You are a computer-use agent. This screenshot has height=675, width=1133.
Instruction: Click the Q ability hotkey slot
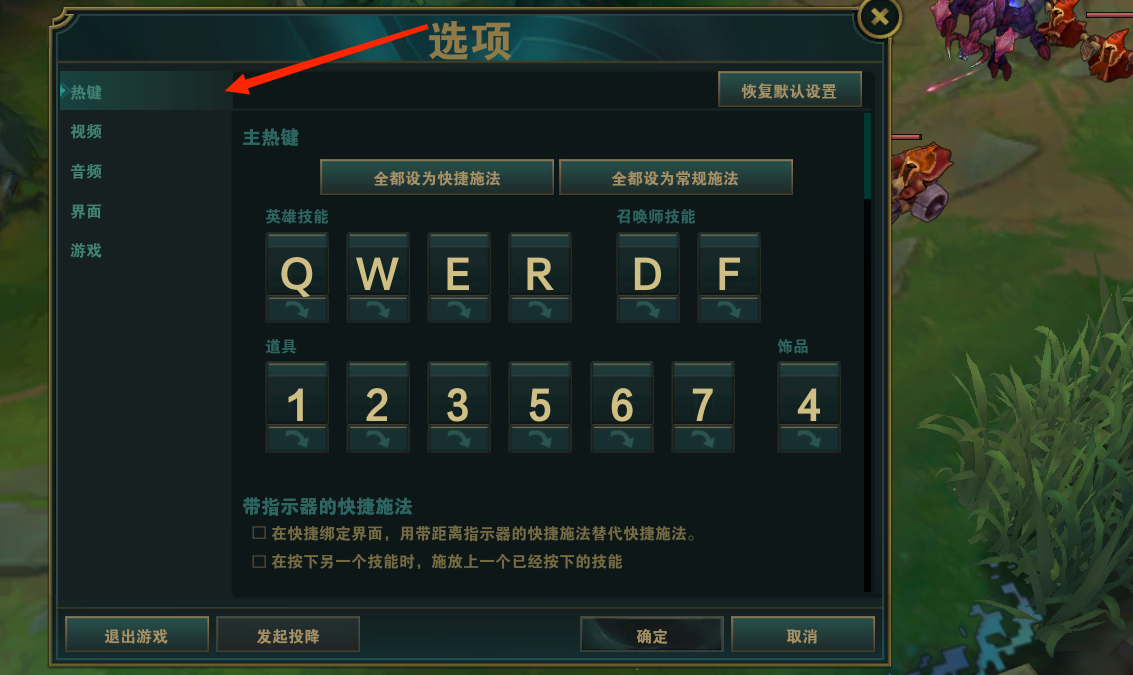[x=297, y=265]
